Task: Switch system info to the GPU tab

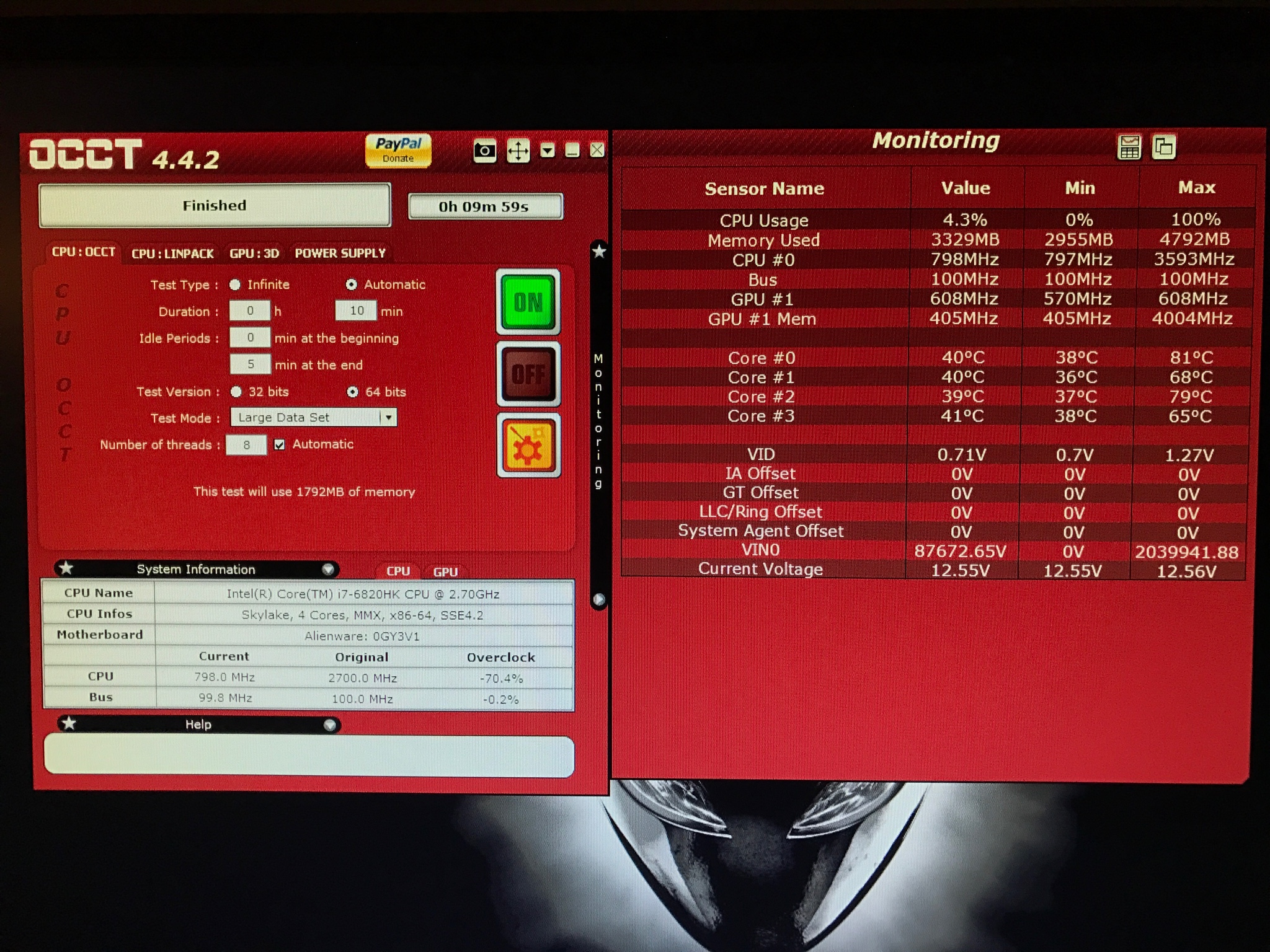Action: click(445, 571)
